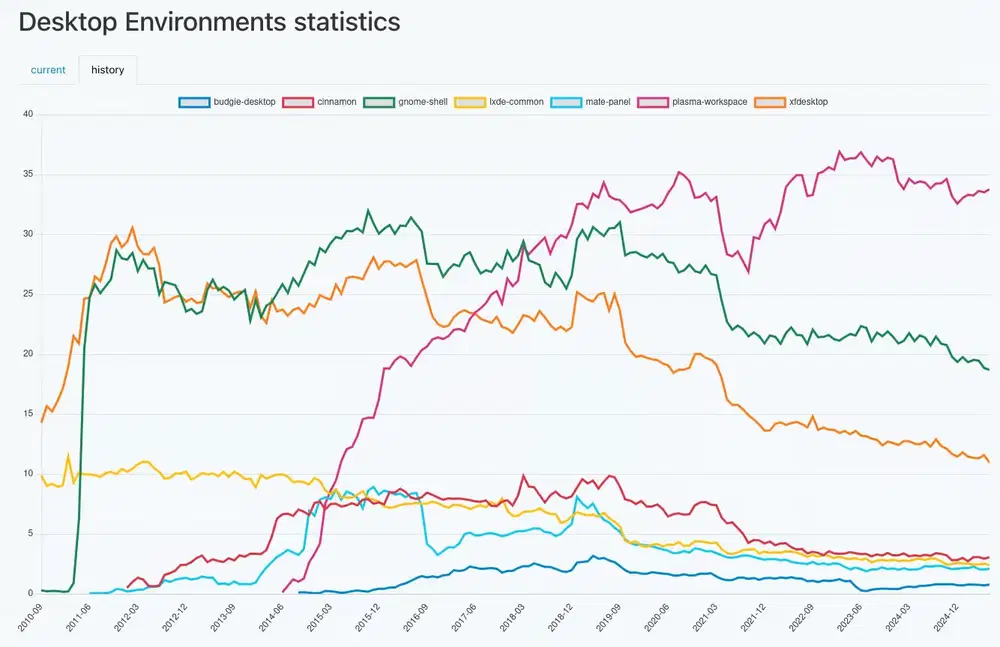Click the Desktop Environments statistics heading
The height and width of the screenshot is (647, 1000).
tap(210, 21)
